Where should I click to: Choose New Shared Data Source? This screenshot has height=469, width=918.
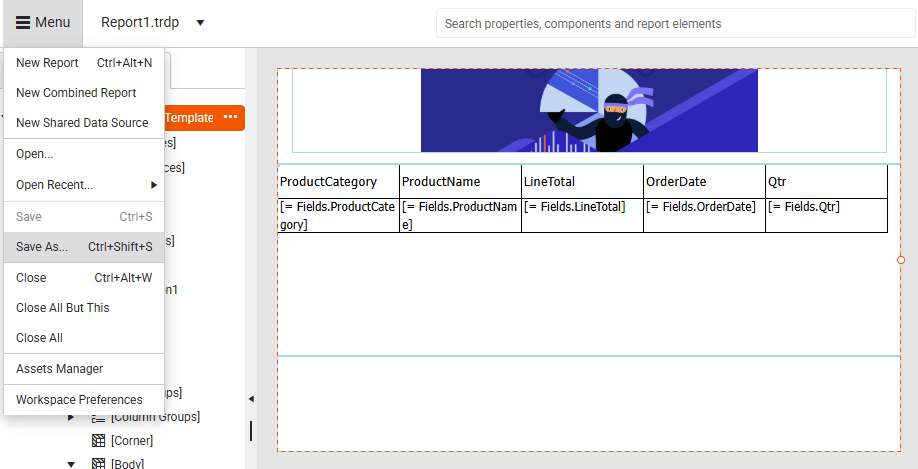82,123
